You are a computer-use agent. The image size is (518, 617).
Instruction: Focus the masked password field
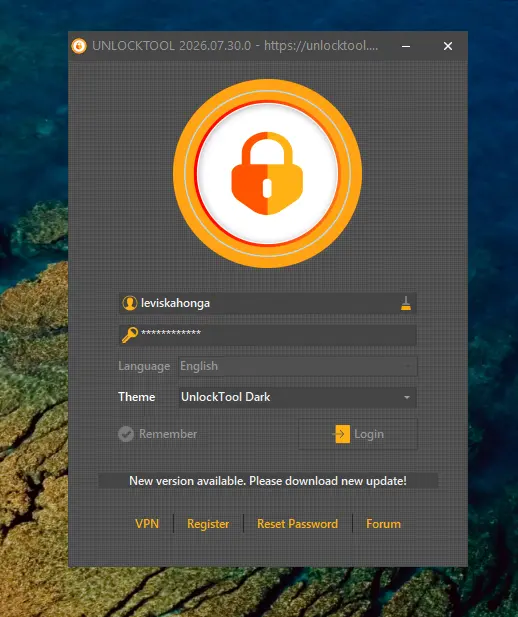[268, 335]
